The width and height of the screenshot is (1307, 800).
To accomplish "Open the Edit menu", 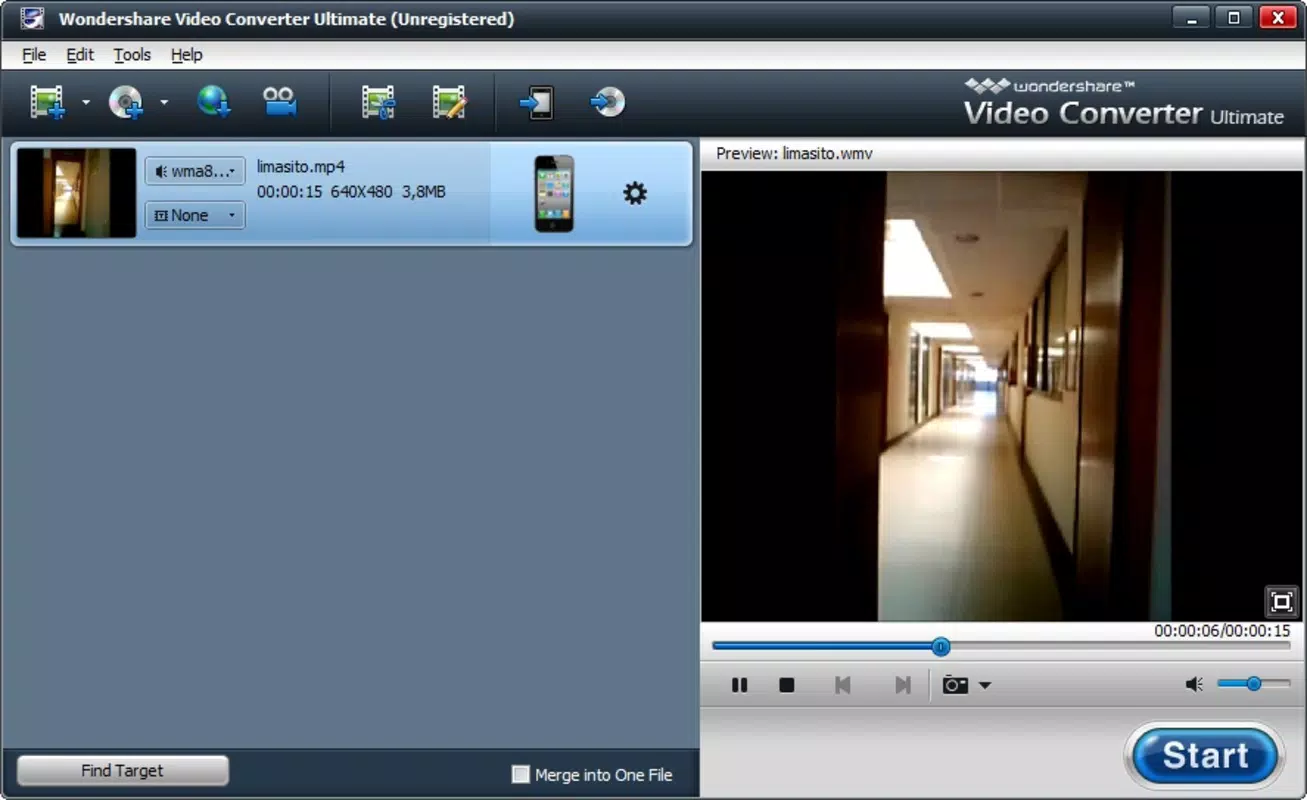I will click(x=80, y=55).
